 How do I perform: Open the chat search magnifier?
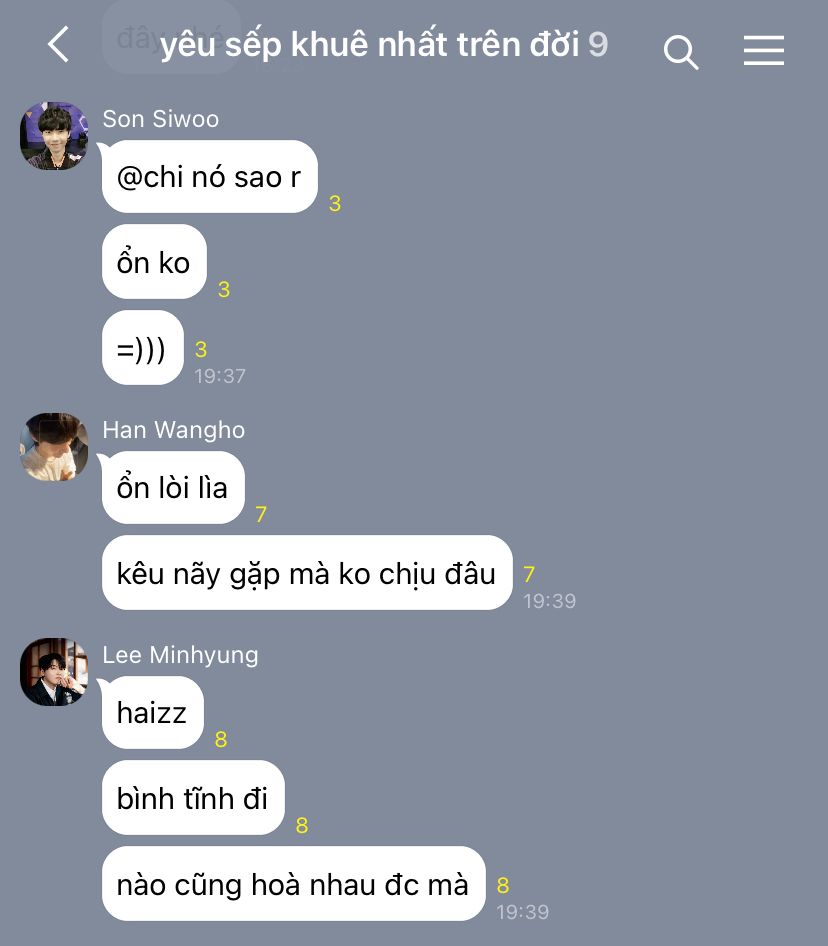tap(681, 52)
